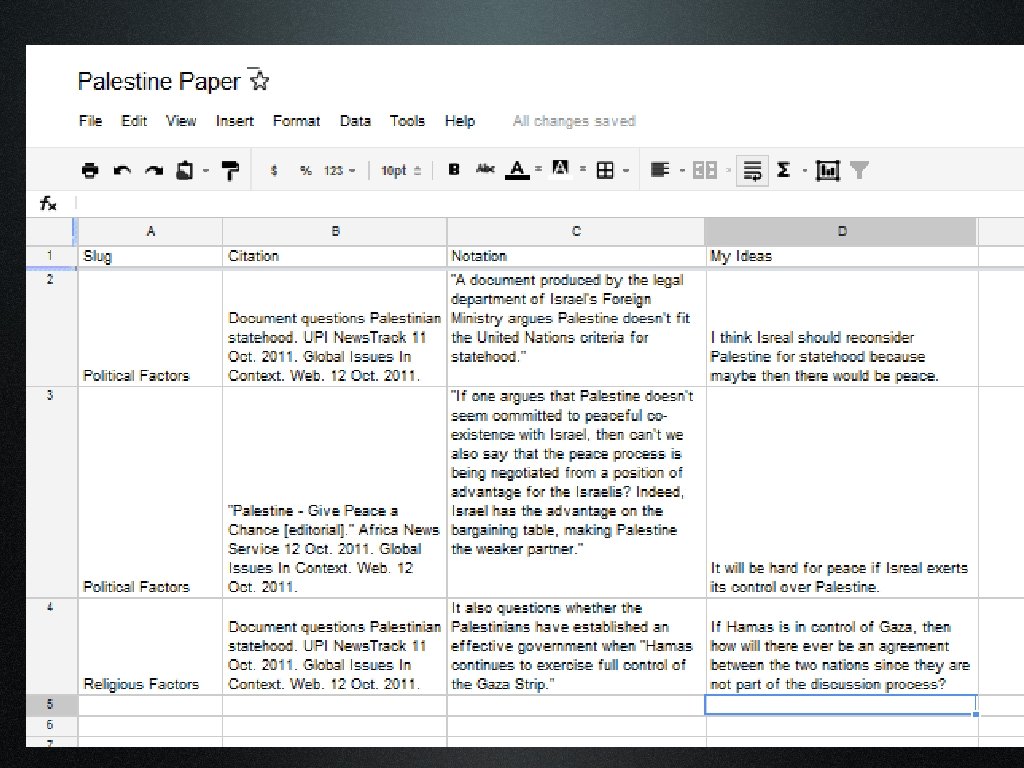This screenshot has width=1024, height=768.
Task: Open the text color picker
Action: [517, 170]
